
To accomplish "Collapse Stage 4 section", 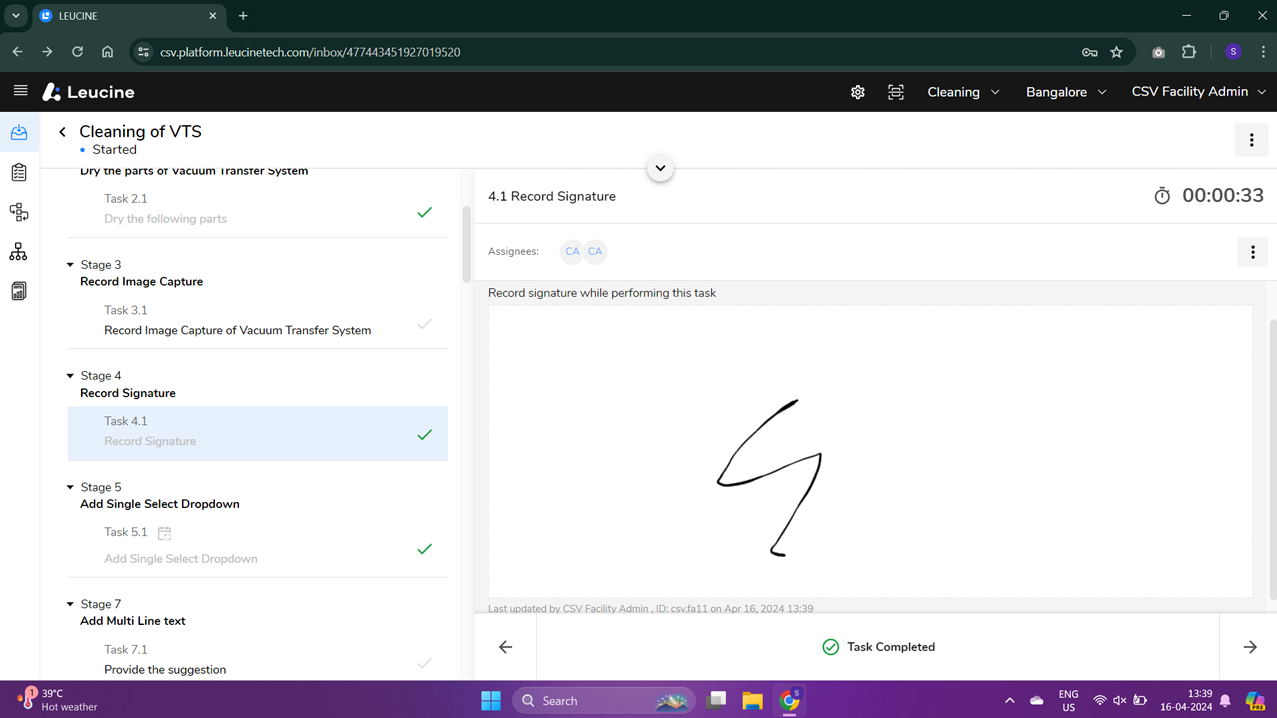I will click(70, 376).
